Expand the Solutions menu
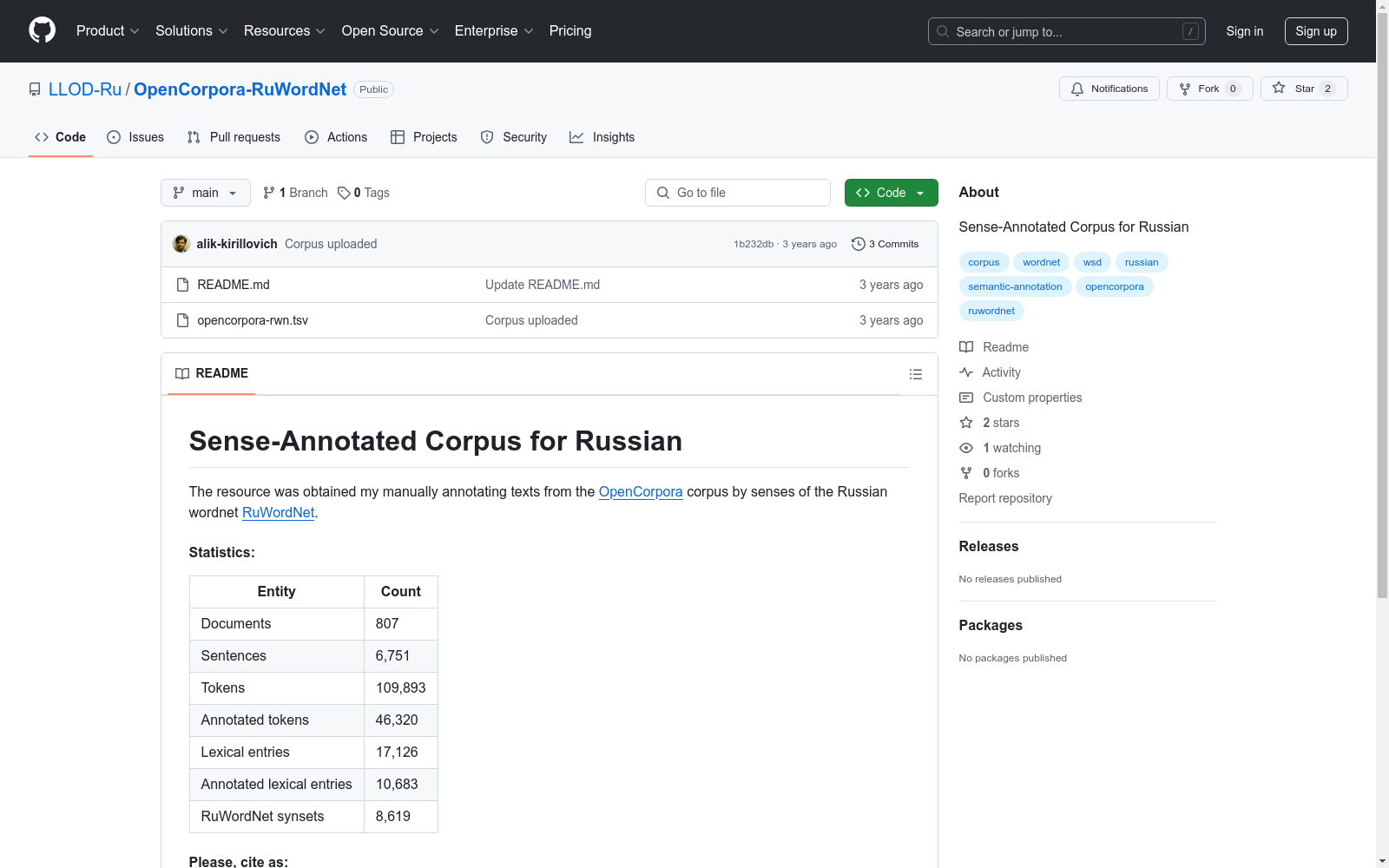The image size is (1389, 868). 192,31
